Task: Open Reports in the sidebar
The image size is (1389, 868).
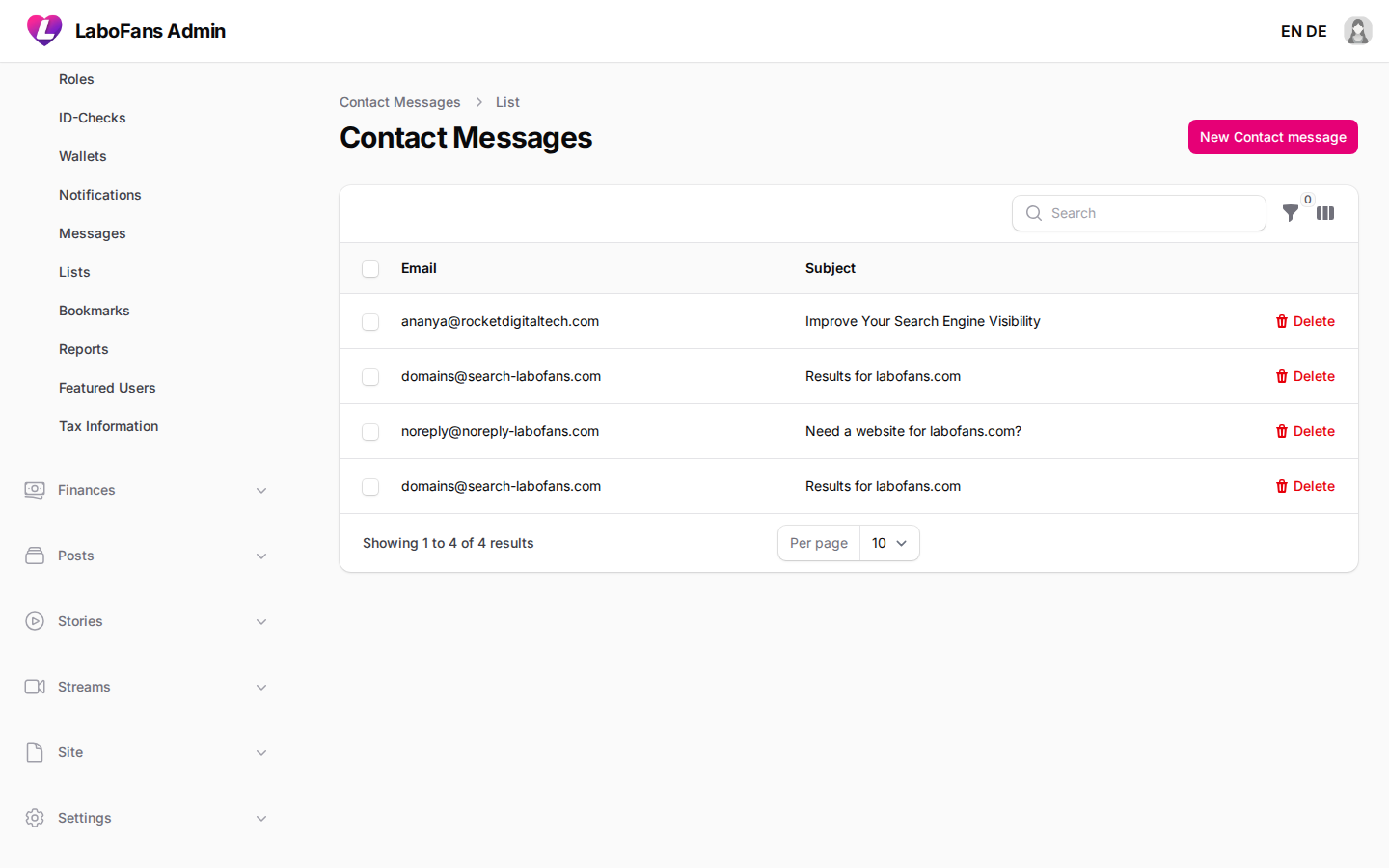Action: point(84,349)
